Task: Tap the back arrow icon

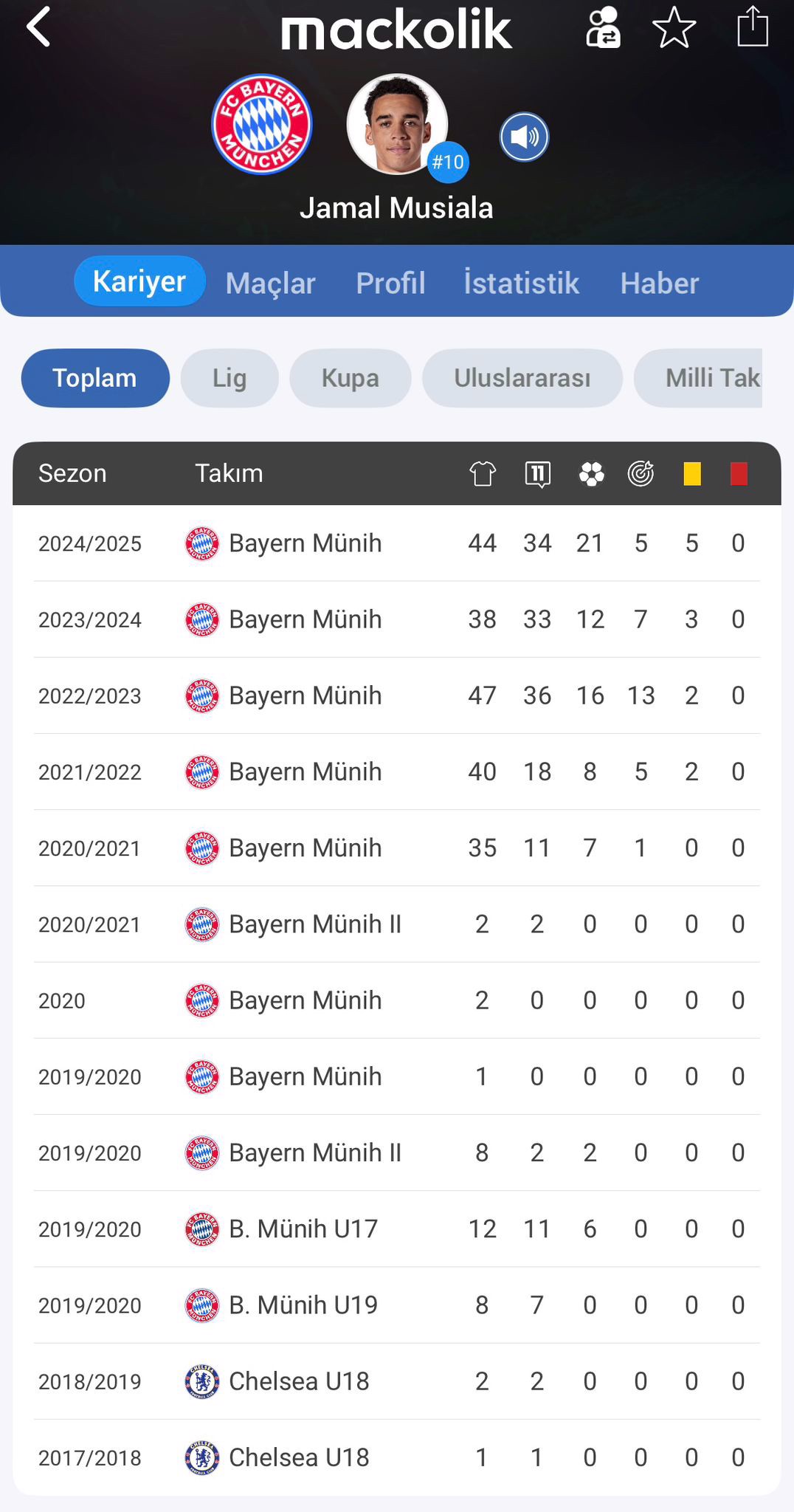Action: coord(38,27)
